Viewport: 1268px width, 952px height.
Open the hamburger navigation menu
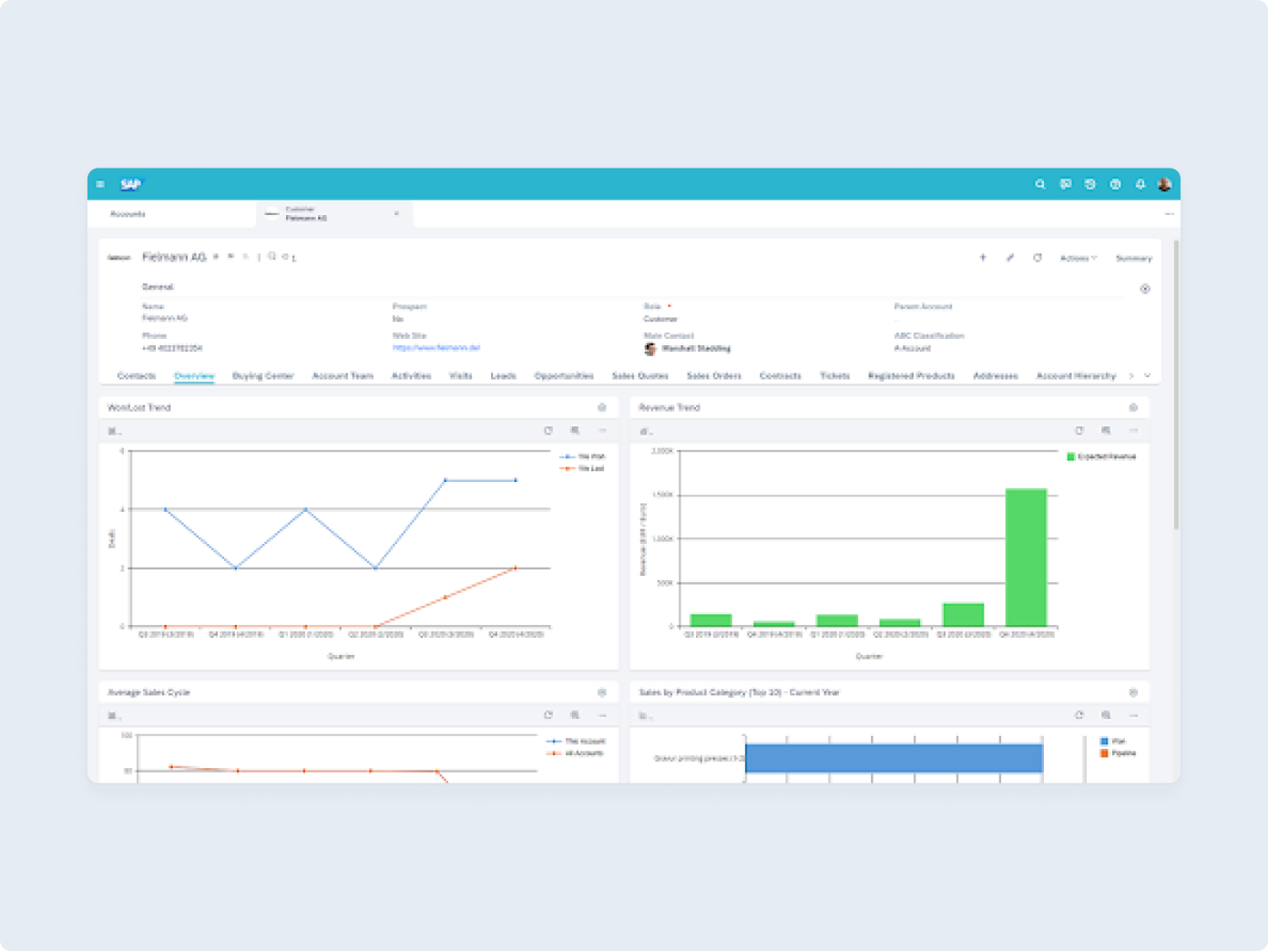tap(100, 184)
